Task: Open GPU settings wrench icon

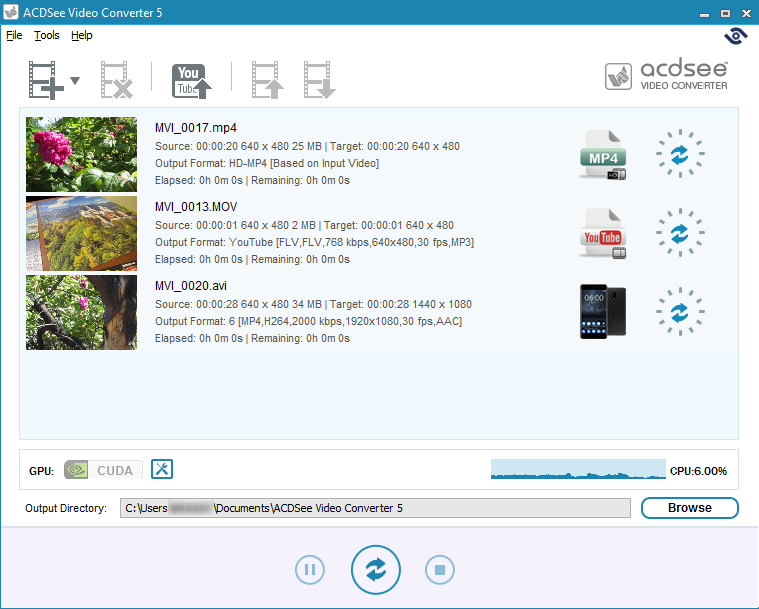Action: [162, 469]
